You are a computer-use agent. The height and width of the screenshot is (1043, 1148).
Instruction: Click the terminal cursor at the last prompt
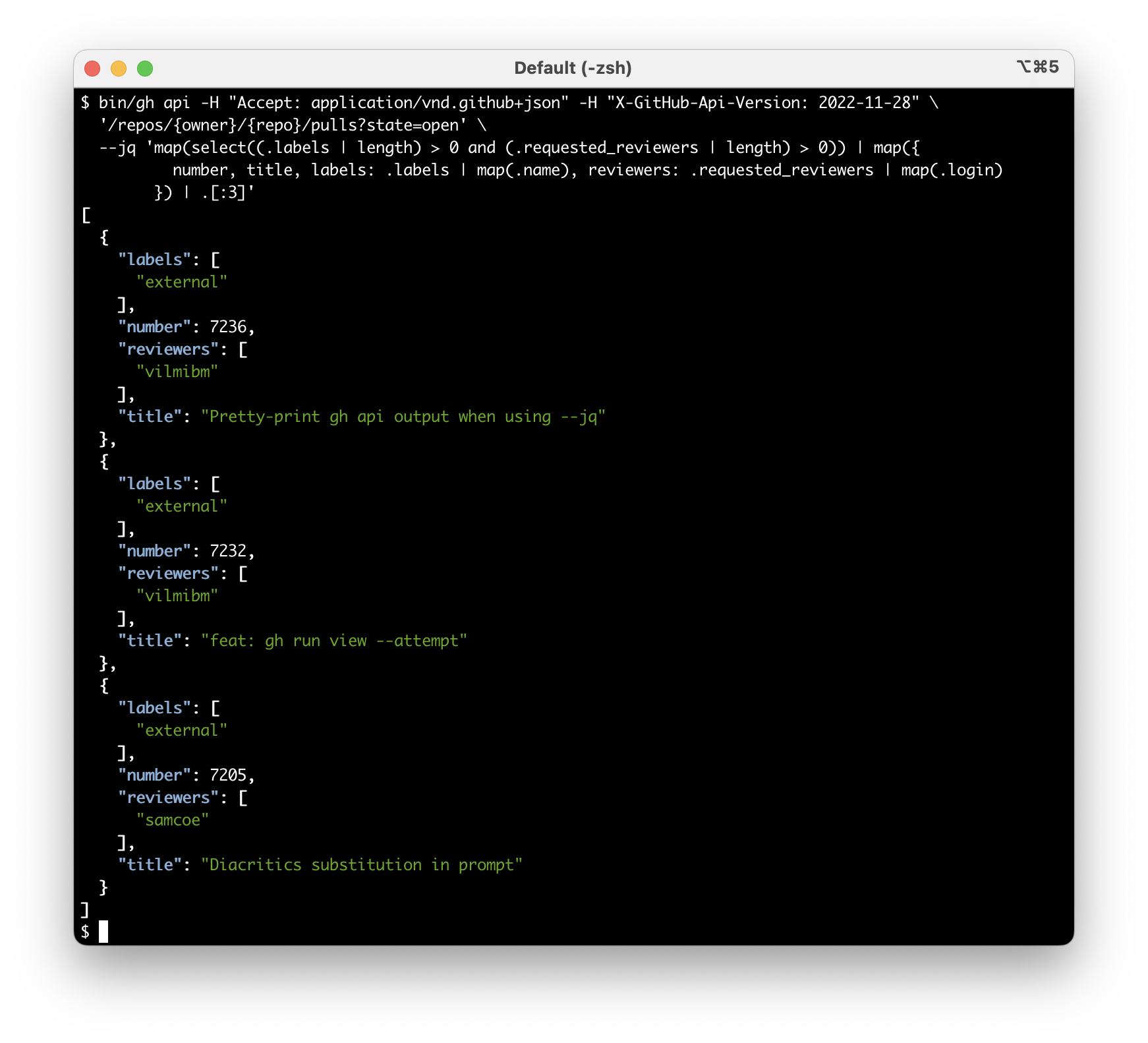103,932
